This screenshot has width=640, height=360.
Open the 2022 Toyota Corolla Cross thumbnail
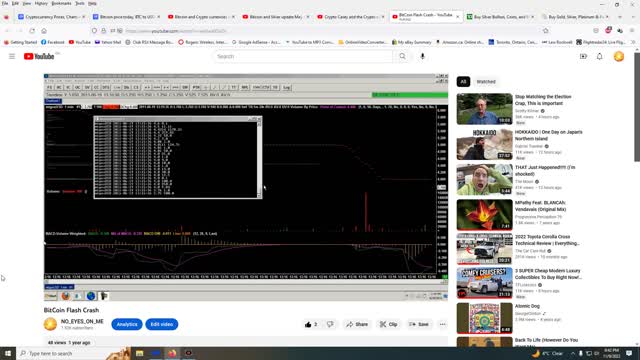[x=484, y=249]
